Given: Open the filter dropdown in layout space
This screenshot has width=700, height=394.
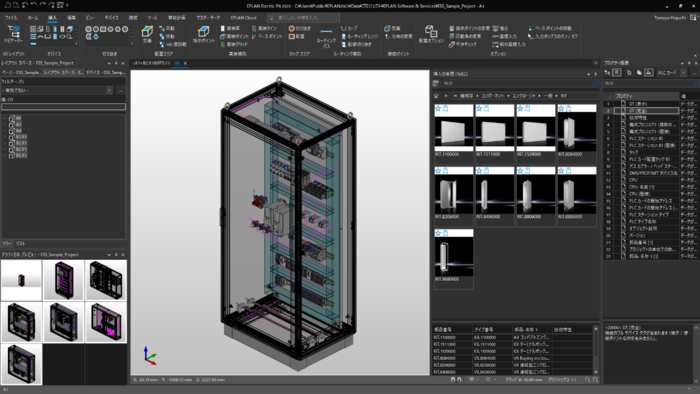Looking at the screenshot, I should [109, 90].
